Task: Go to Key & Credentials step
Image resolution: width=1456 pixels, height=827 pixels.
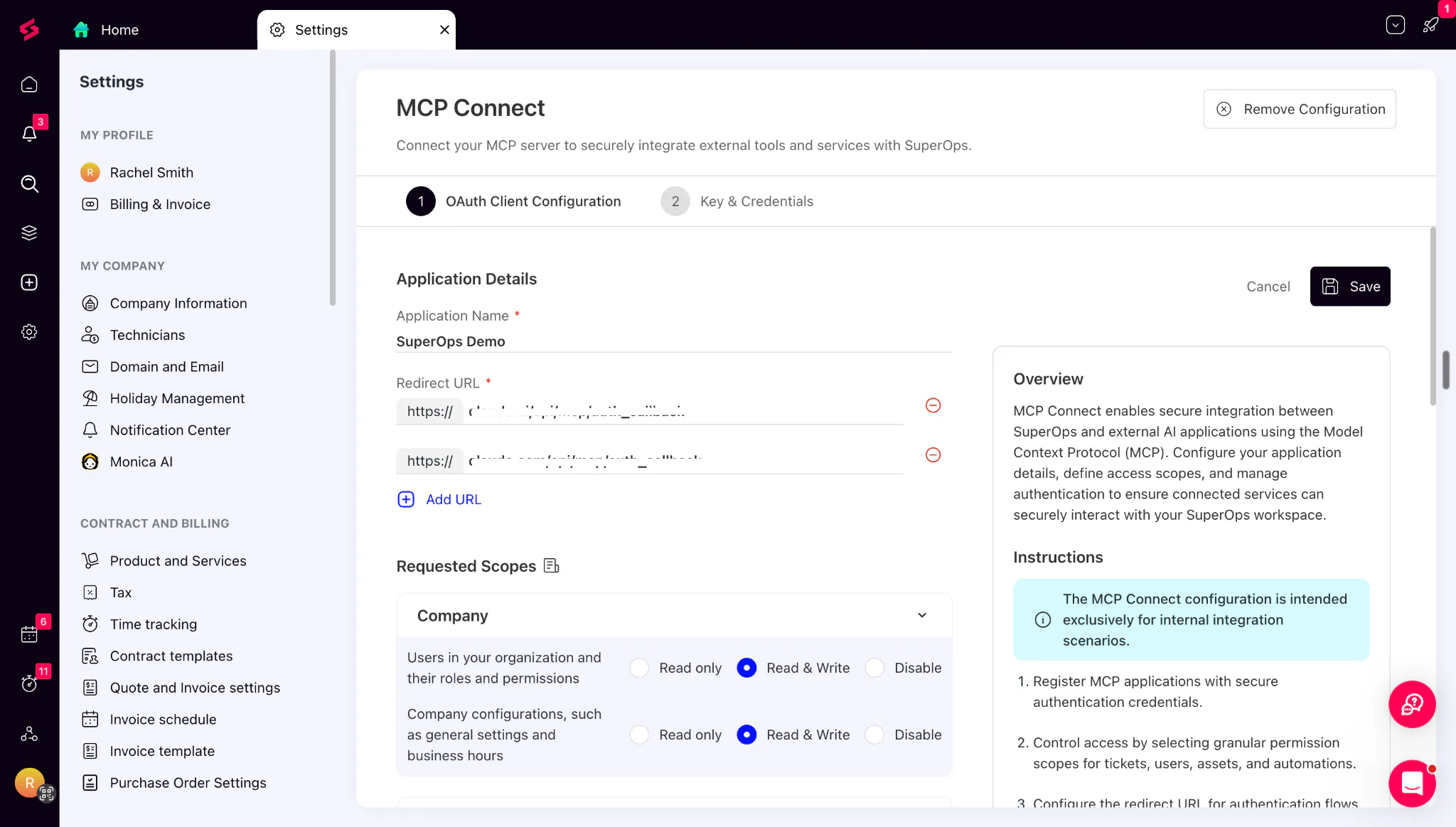Action: click(737, 201)
